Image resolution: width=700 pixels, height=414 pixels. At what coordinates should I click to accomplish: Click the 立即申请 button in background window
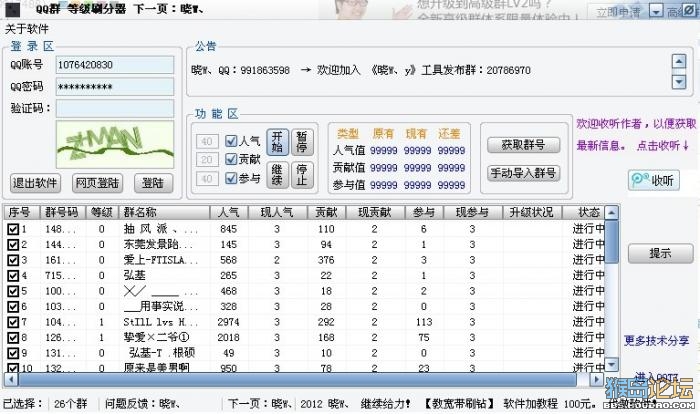[617, 12]
